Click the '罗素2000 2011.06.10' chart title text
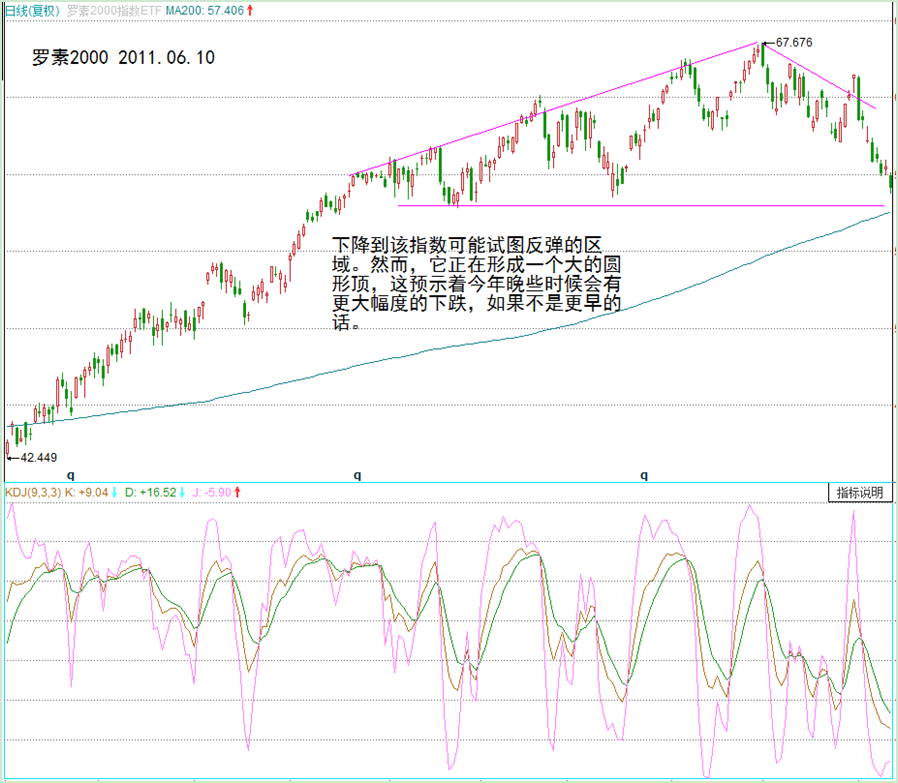The height and width of the screenshot is (783, 898). [x=123, y=57]
